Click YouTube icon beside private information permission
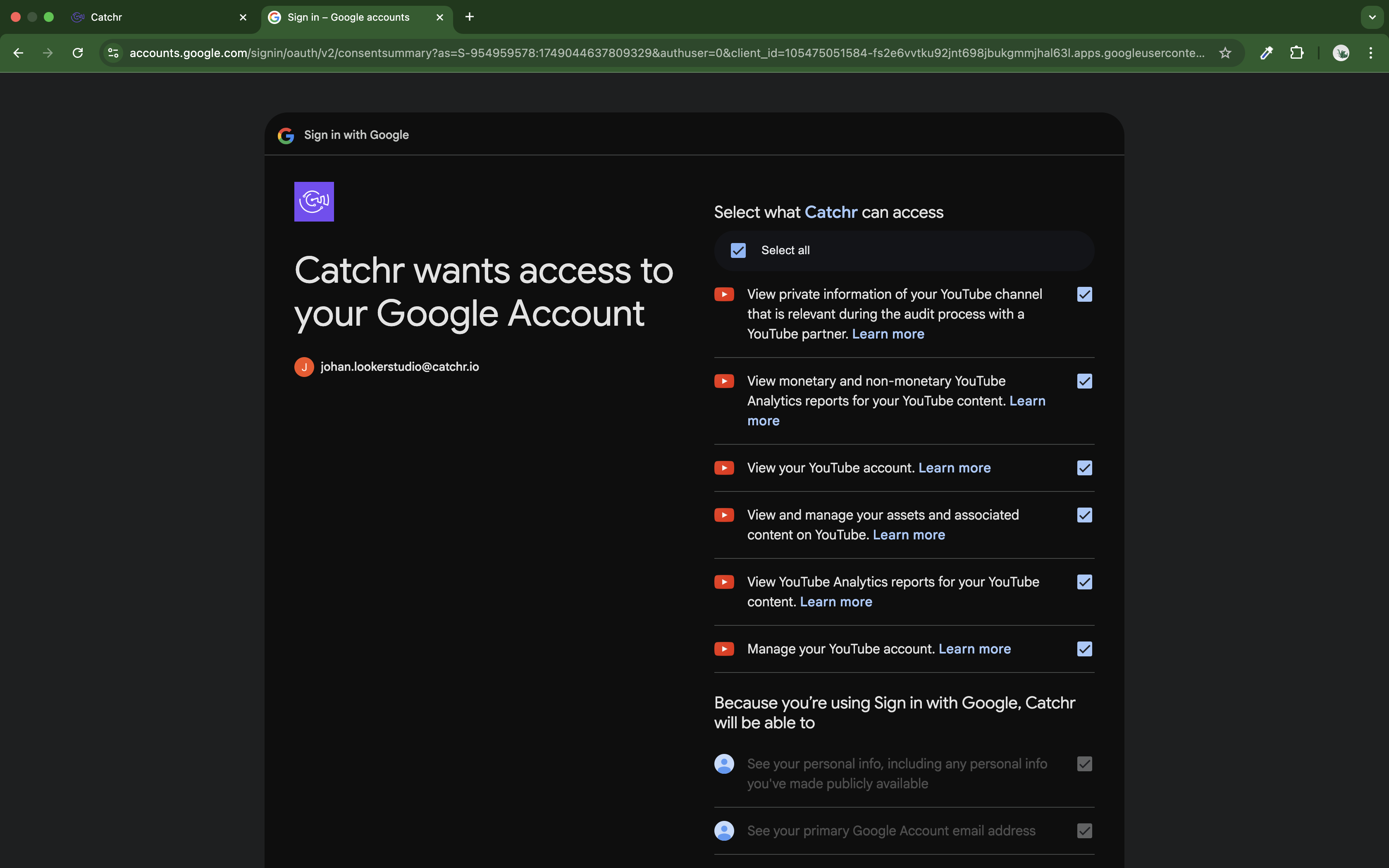Image resolution: width=1389 pixels, height=868 pixels. coord(724,294)
